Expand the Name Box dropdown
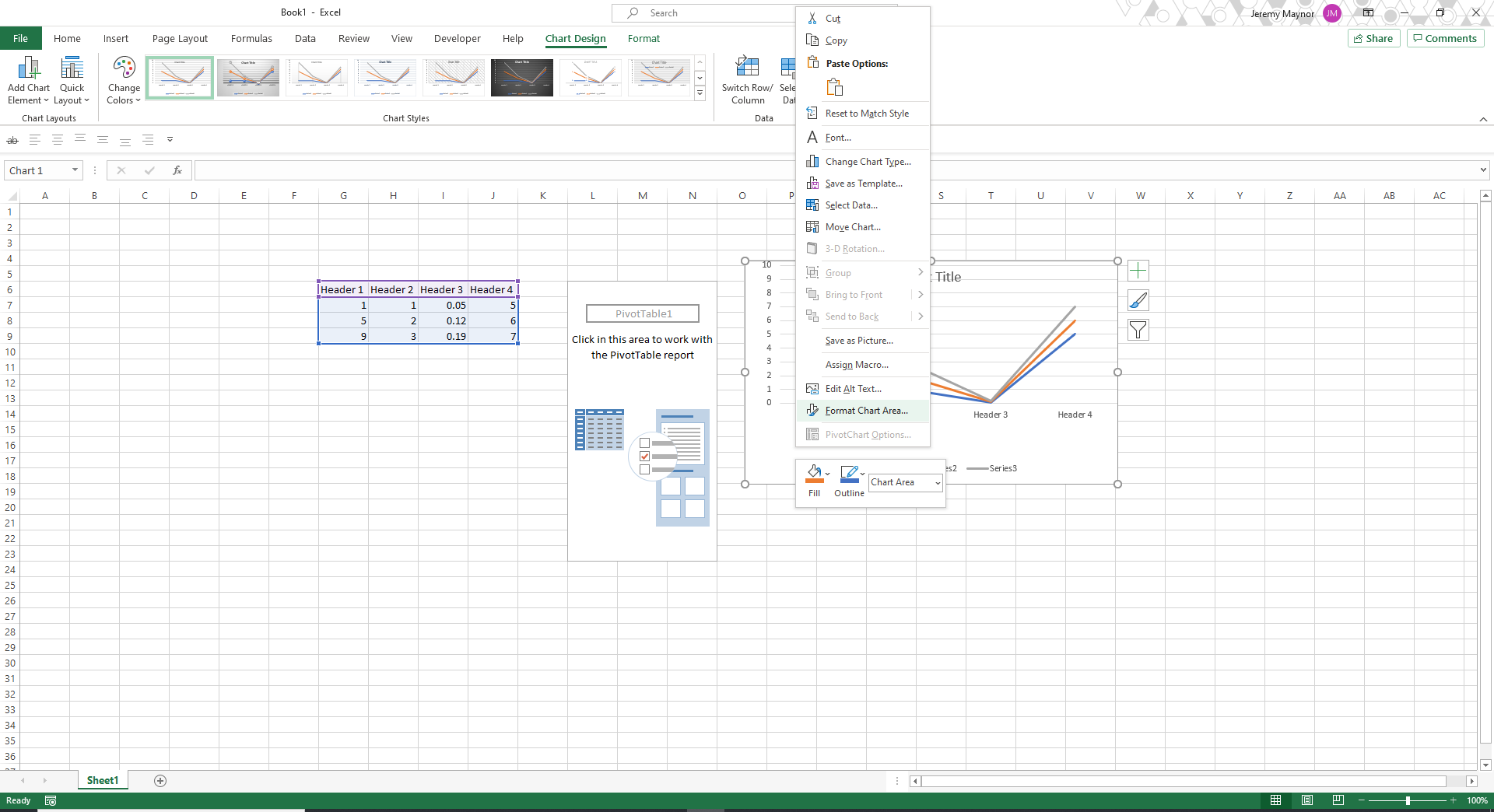The height and width of the screenshot is (812, 1494). (75, 170)
